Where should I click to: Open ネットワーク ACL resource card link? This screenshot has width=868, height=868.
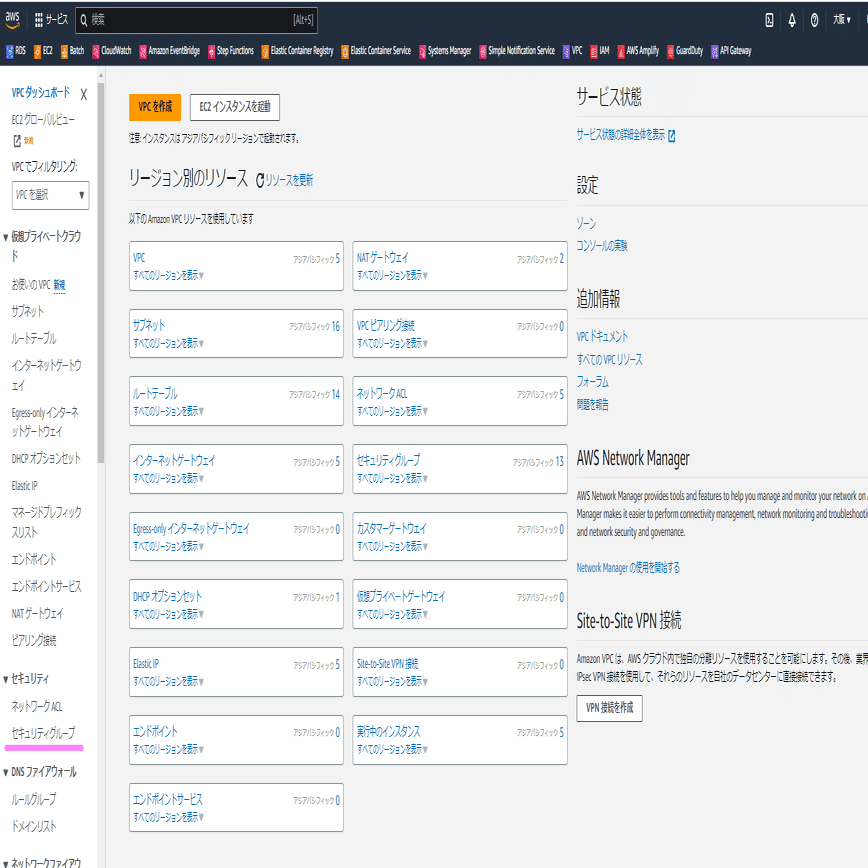pyautogui.click(x=382, y=394)
